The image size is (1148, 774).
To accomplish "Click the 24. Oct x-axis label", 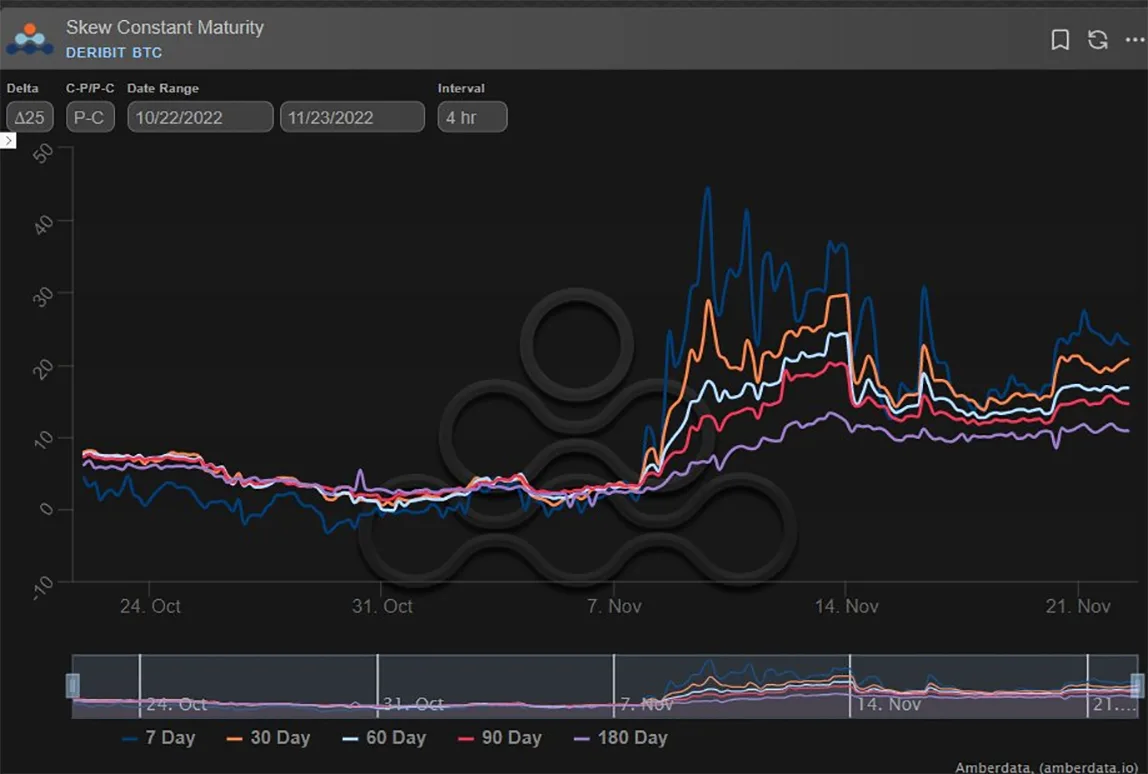I will click(x=149, y=606).
